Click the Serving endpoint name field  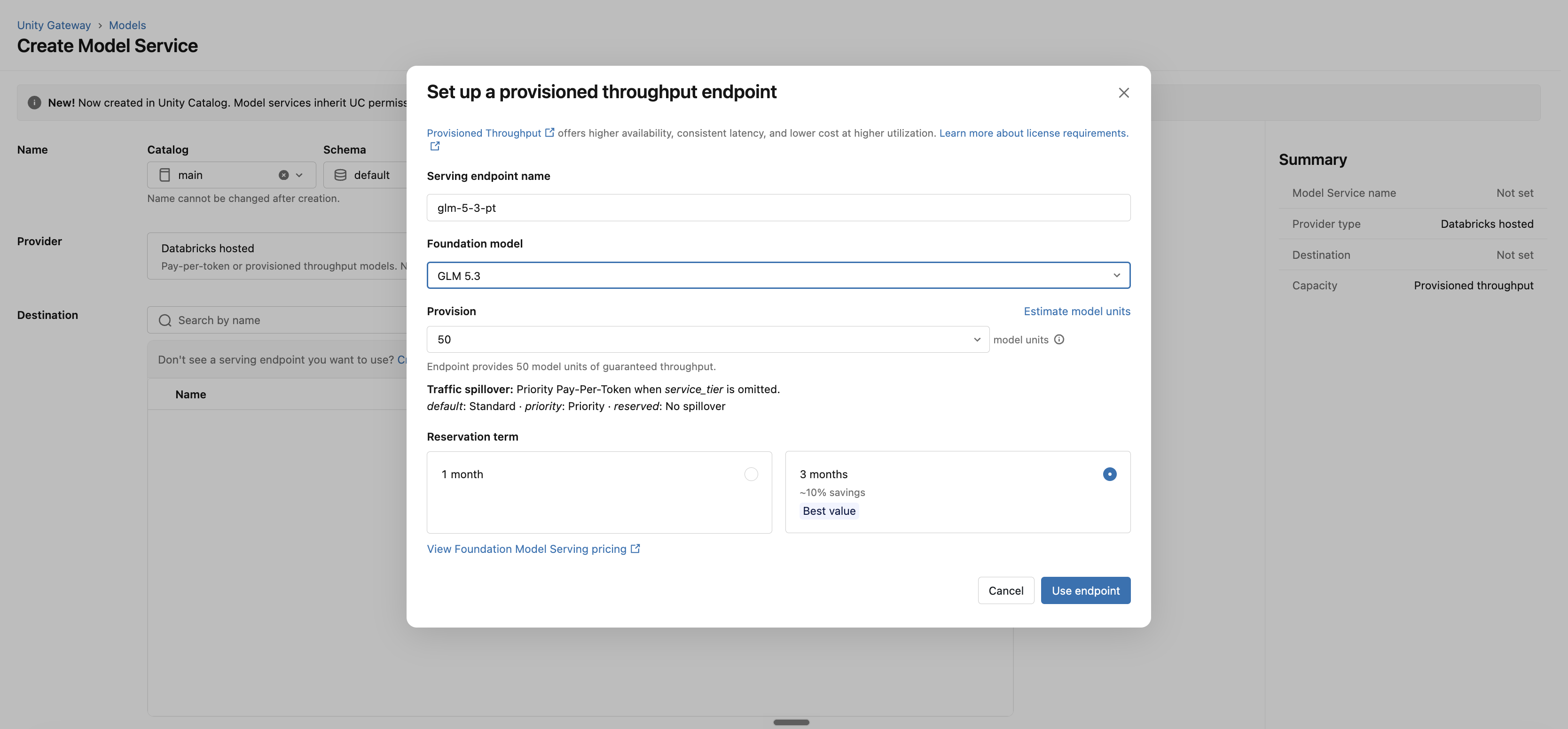(778, 208)
